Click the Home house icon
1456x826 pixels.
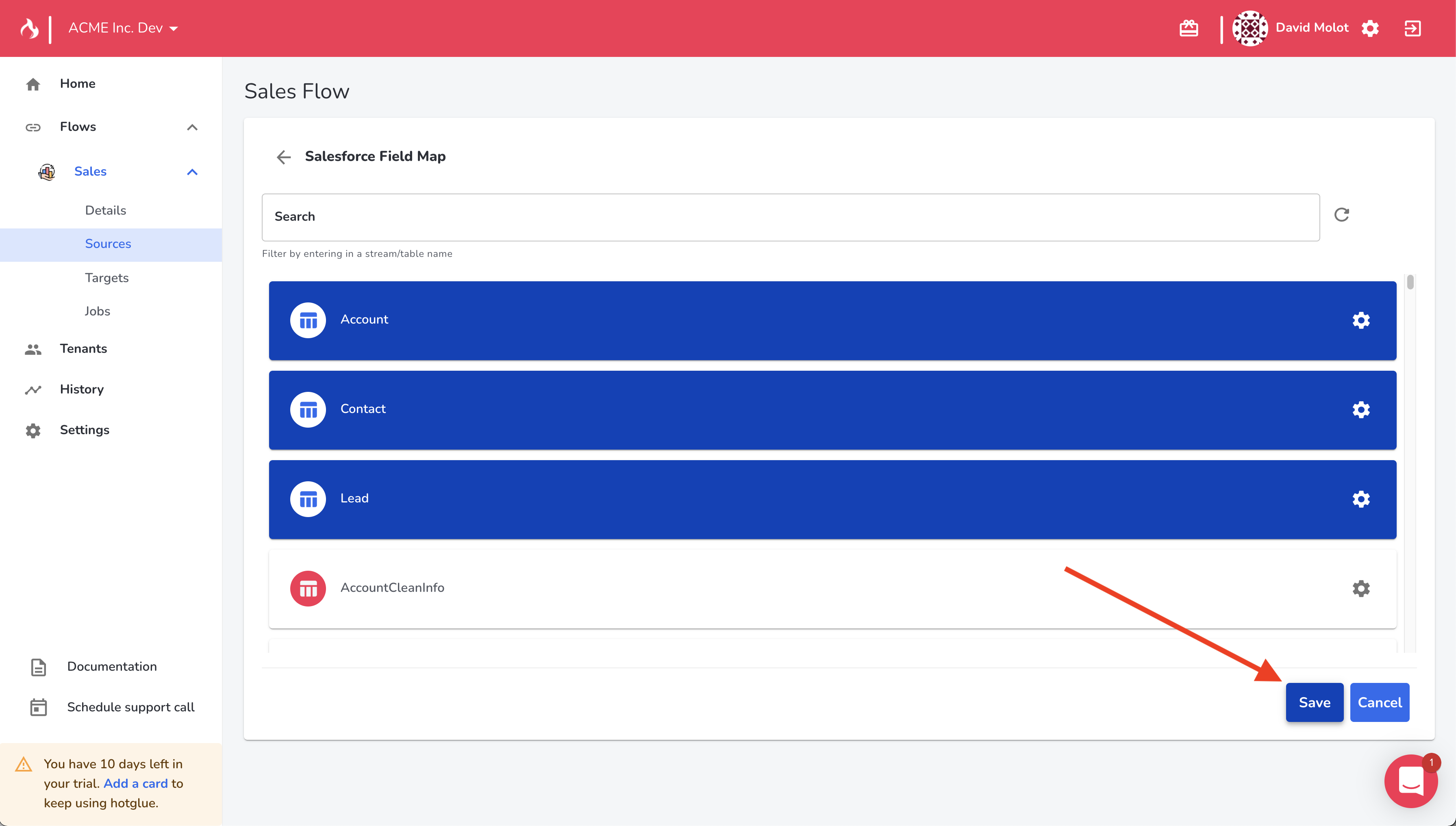pos(33,84)
